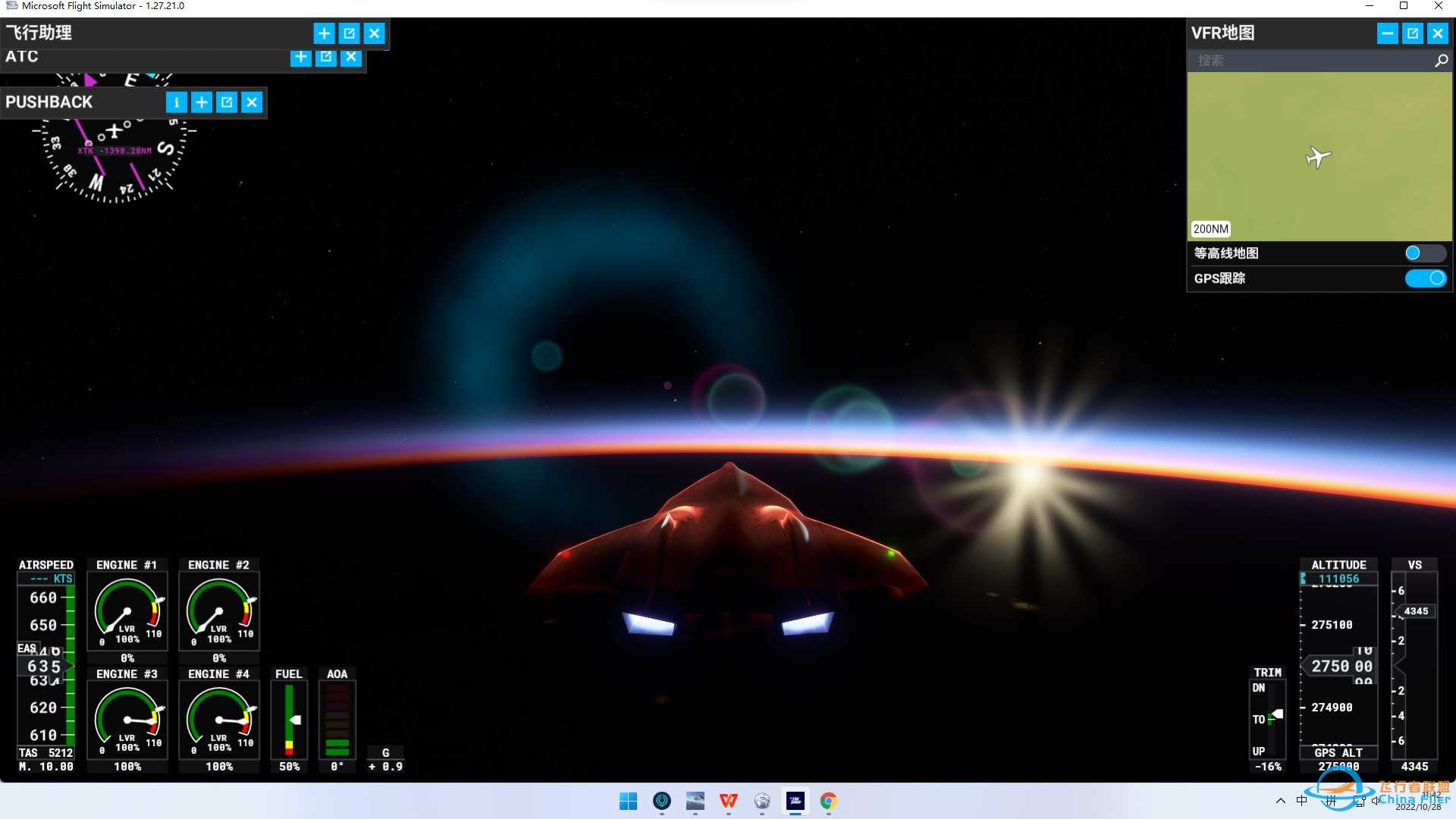Close the PUSHBACK panel
The image size is (1456, 819).
pos(252,102)
